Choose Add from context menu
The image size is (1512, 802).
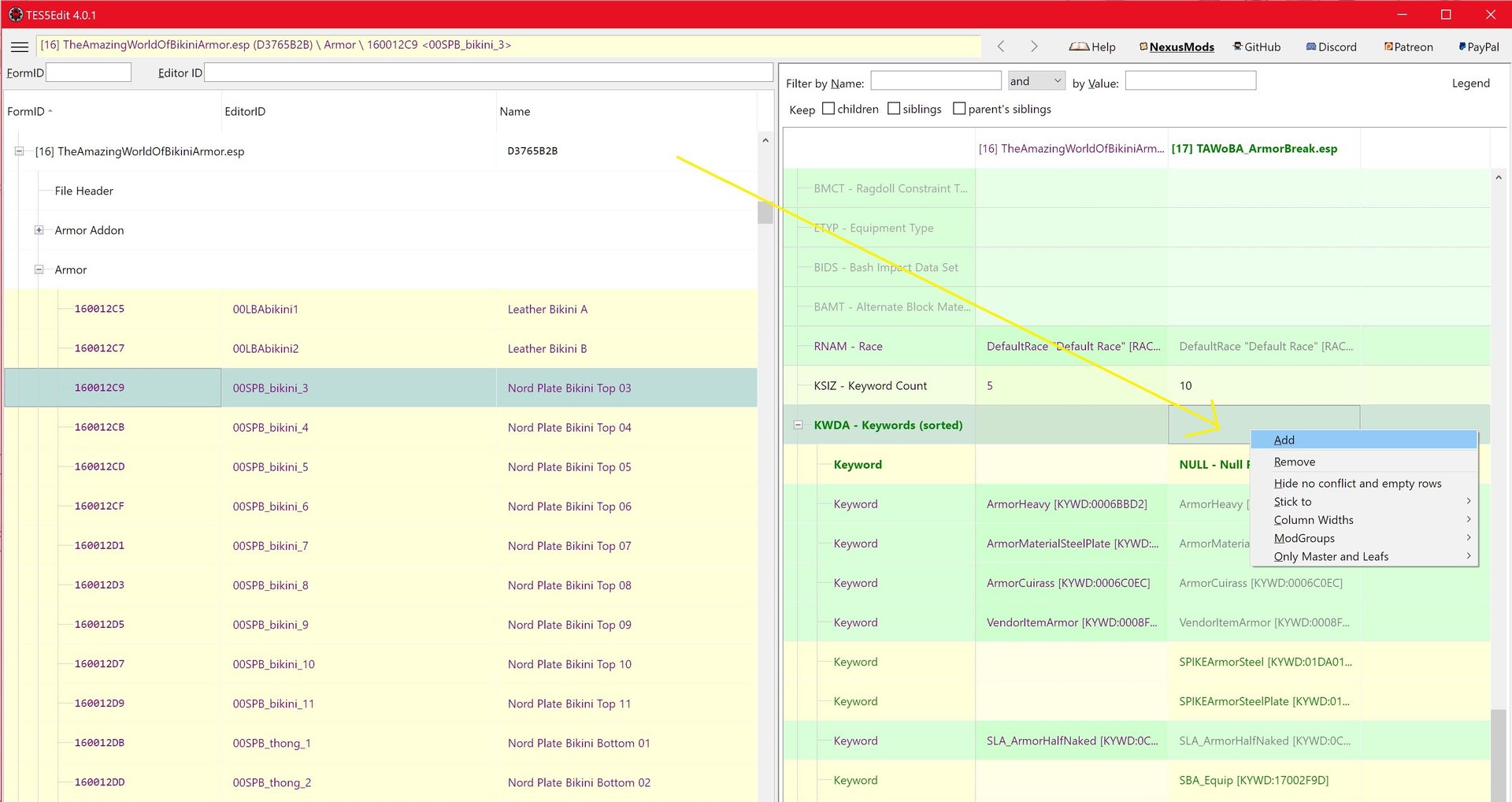(x=1363, y=440)
